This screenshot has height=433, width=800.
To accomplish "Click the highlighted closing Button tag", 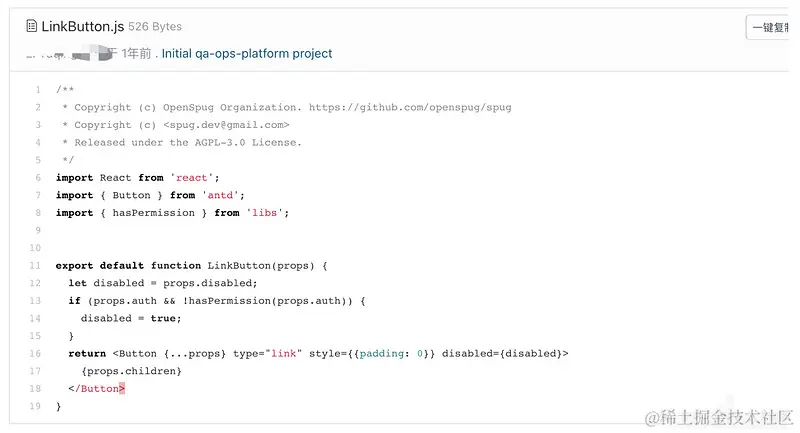I will pos(97,389).
